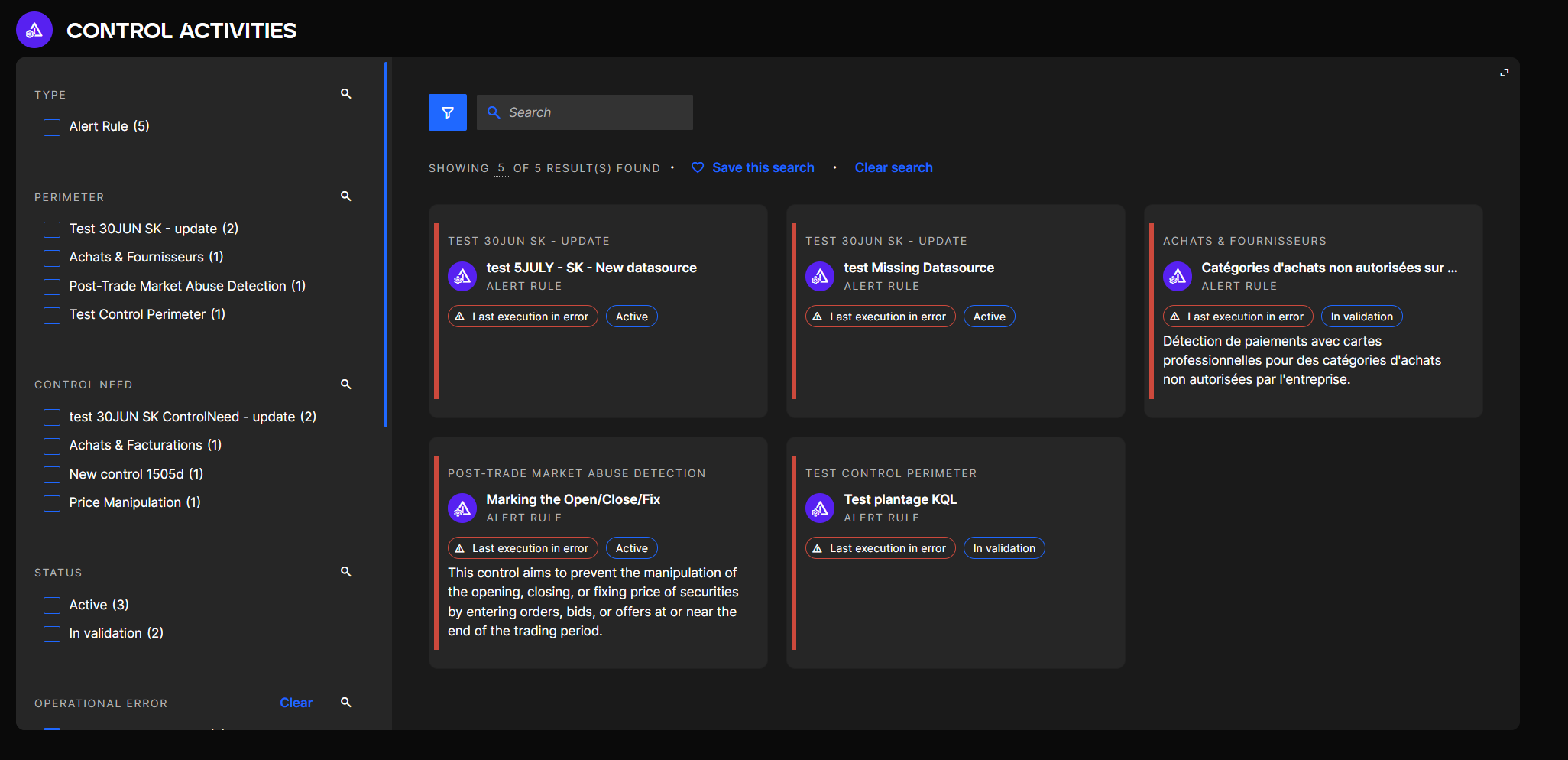
Task: Open the Marking the Open/Close/Fix card
Action: point(573,499)
